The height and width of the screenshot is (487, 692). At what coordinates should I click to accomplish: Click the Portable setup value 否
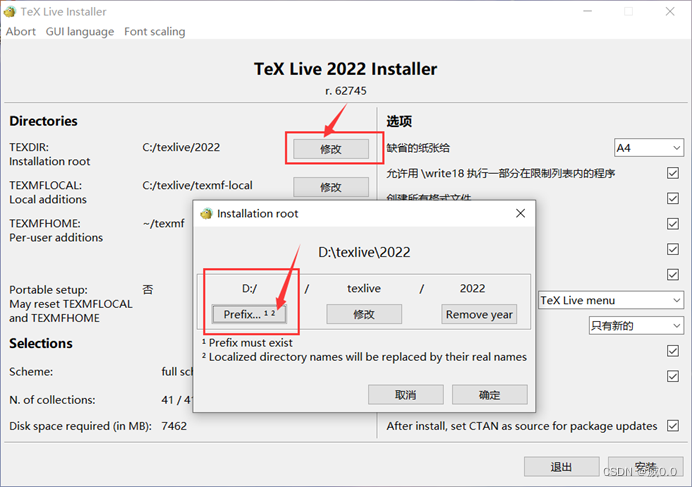tap(148, 290)
